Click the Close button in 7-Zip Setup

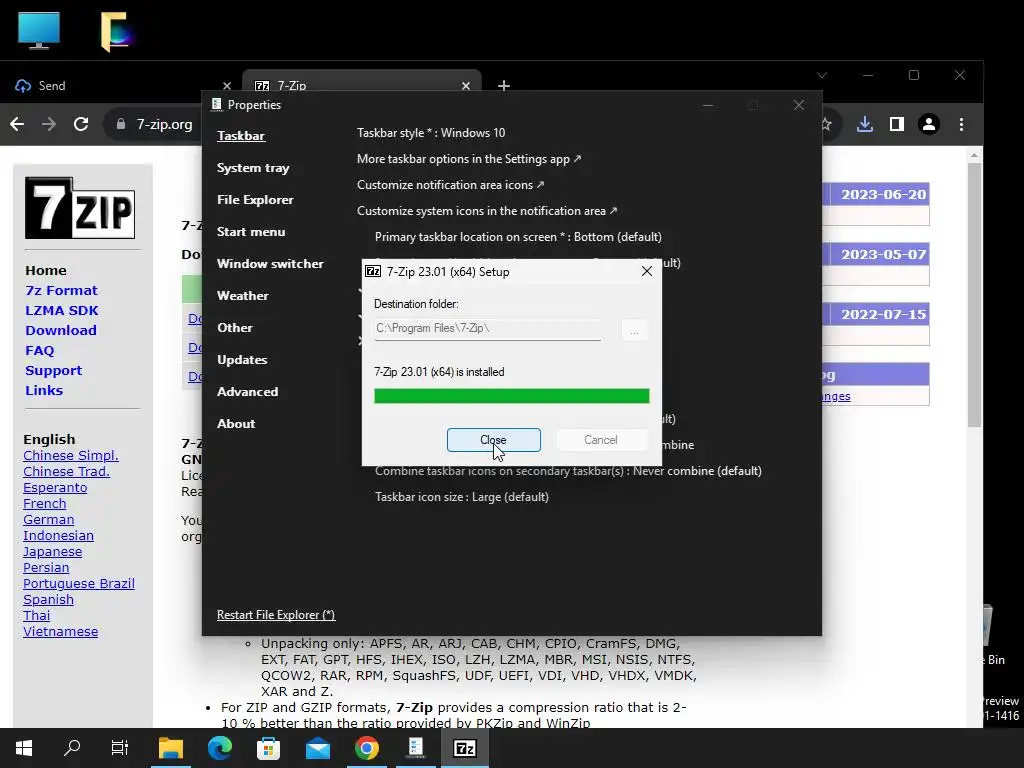pyautogui.click(x=493, y=440)
